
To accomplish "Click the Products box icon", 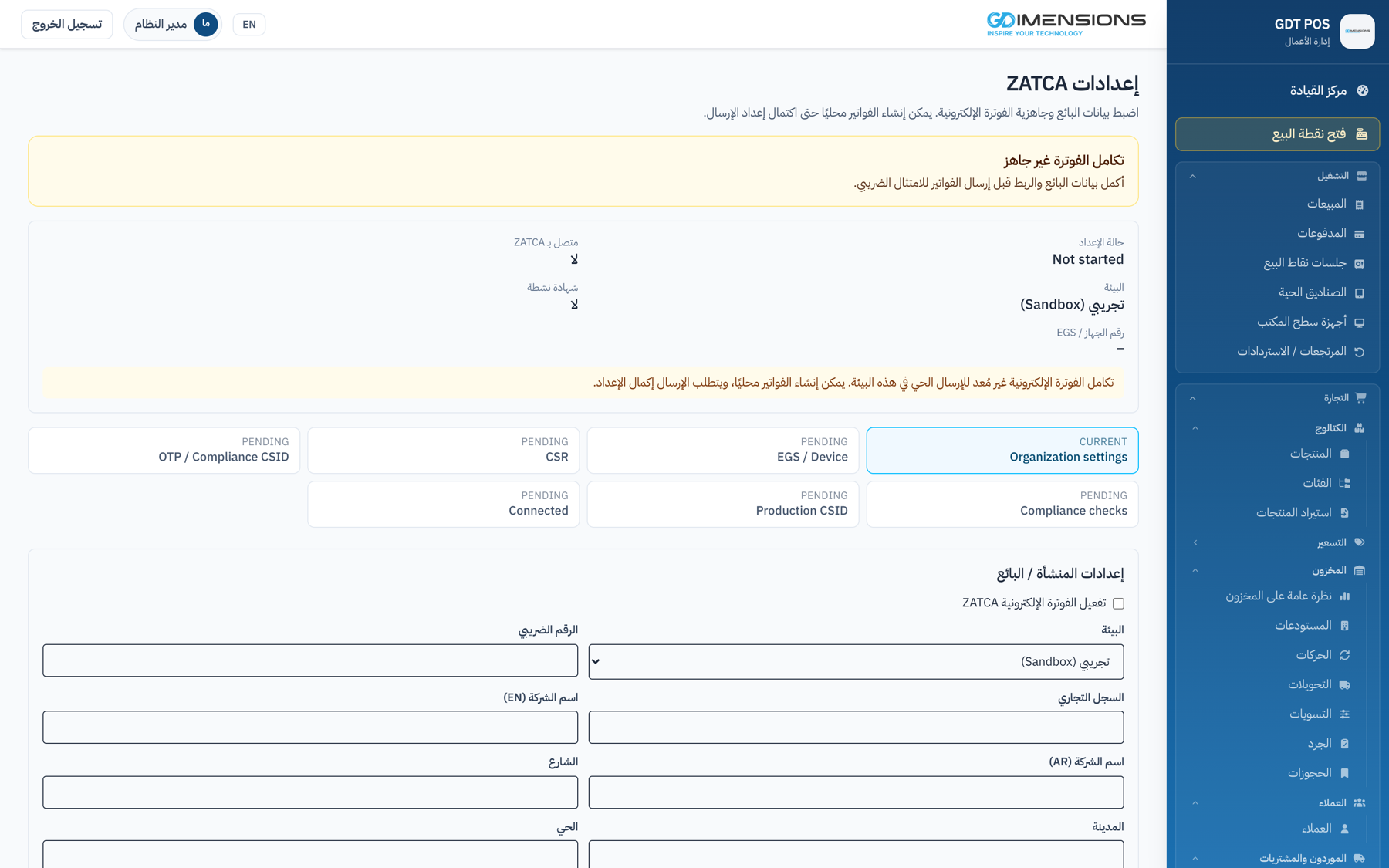I will (1344, 454).
